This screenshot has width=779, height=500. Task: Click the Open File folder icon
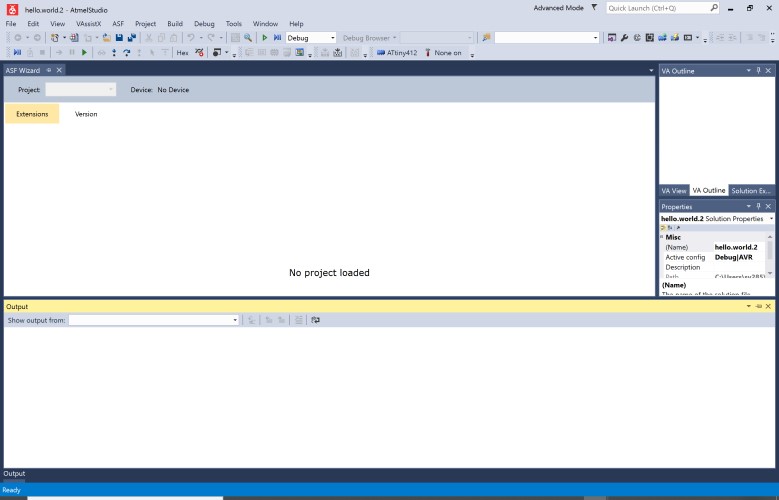tap(106, 38)
